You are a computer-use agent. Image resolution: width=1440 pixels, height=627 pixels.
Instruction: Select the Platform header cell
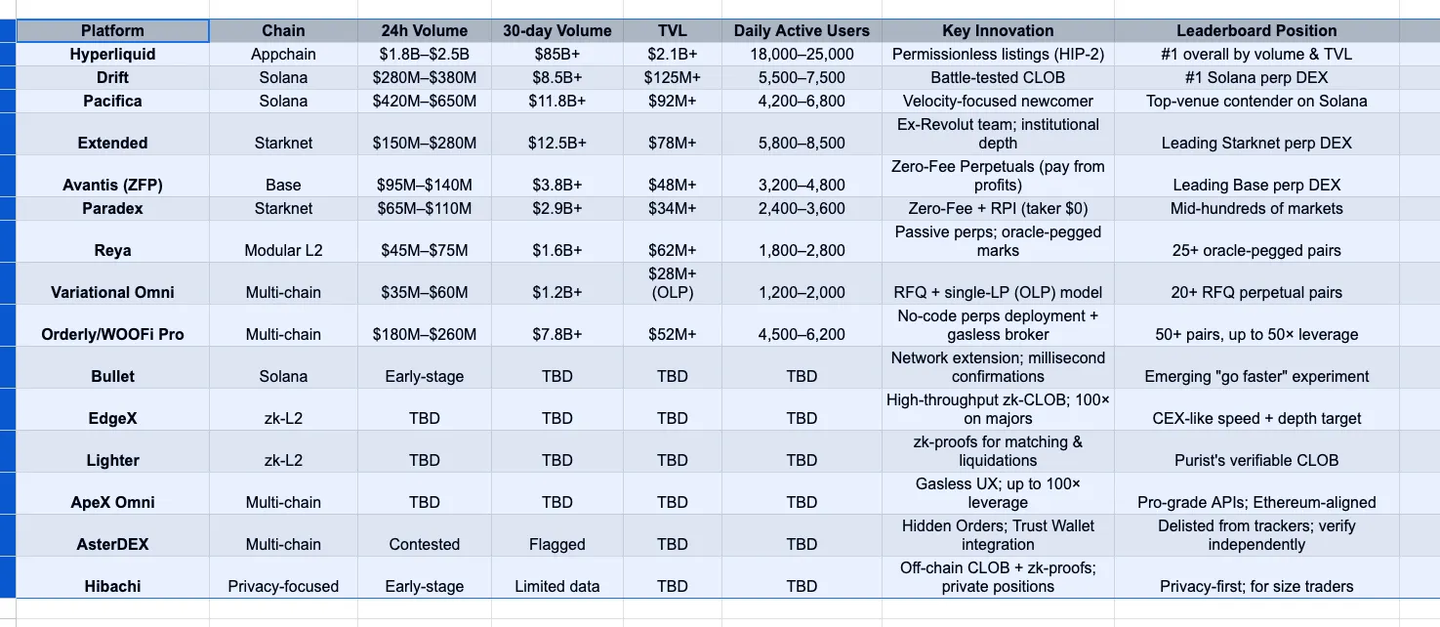[112, 31]
